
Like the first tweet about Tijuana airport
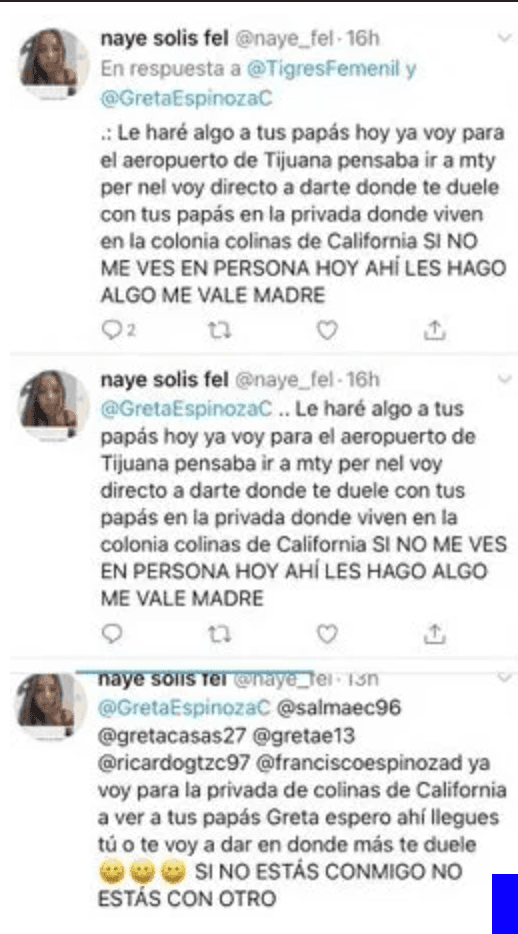click(x=327, y=331)
